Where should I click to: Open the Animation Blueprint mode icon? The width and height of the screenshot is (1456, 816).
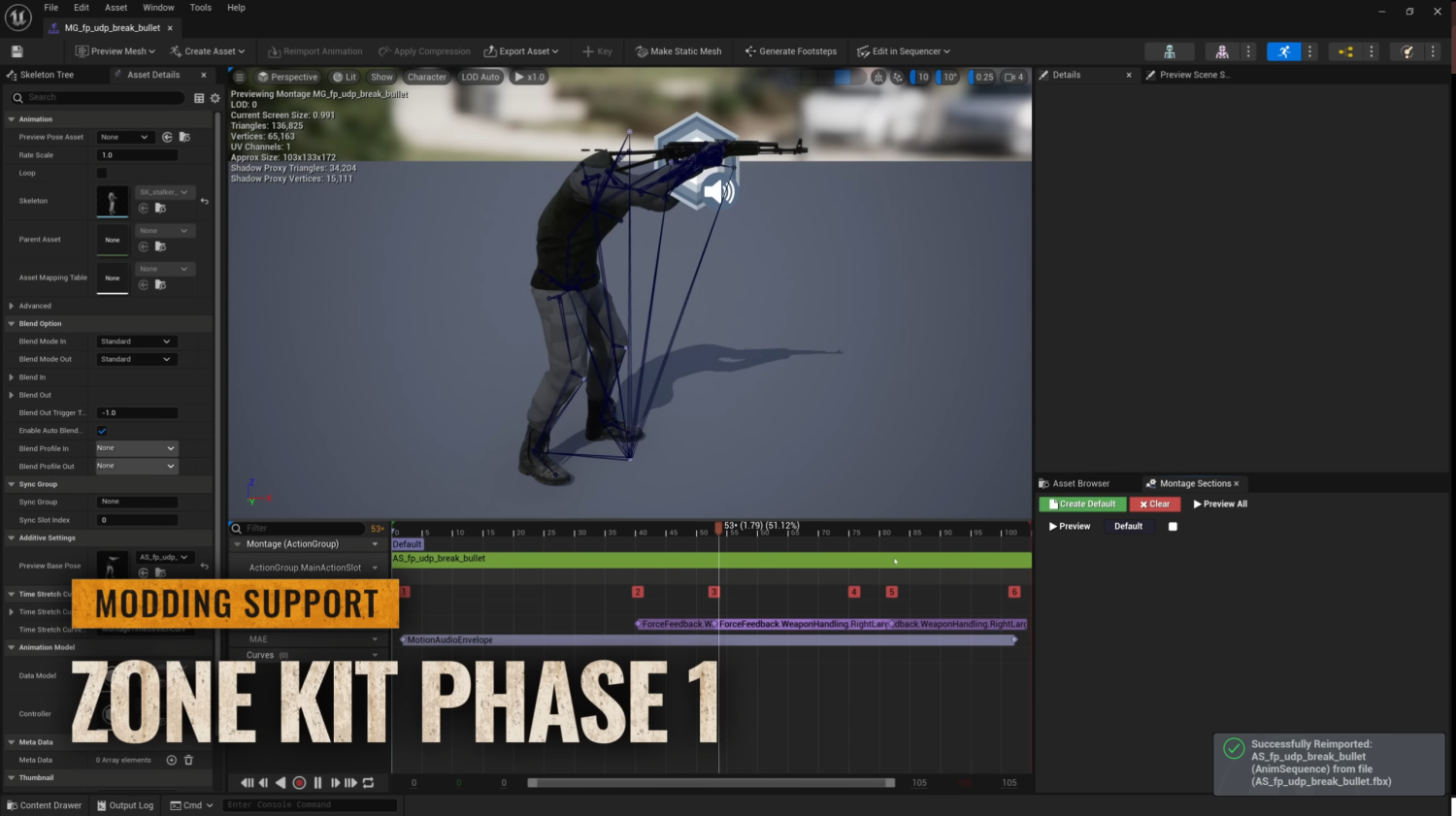click(1344, 51)
